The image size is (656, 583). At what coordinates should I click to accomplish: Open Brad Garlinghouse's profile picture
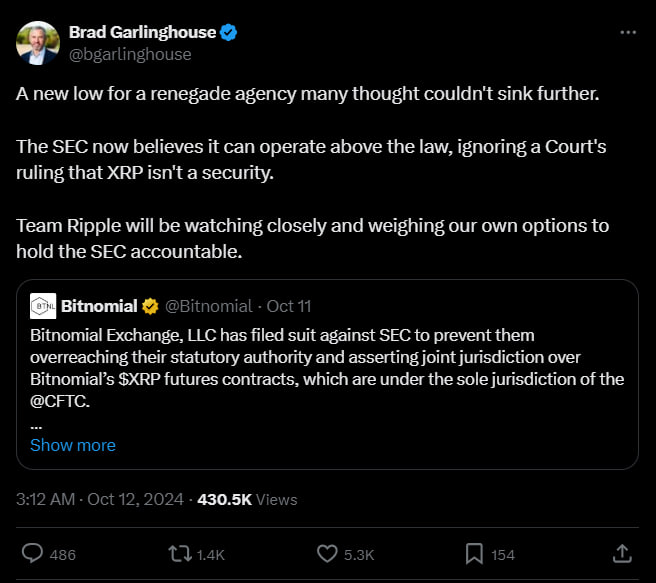37,42
